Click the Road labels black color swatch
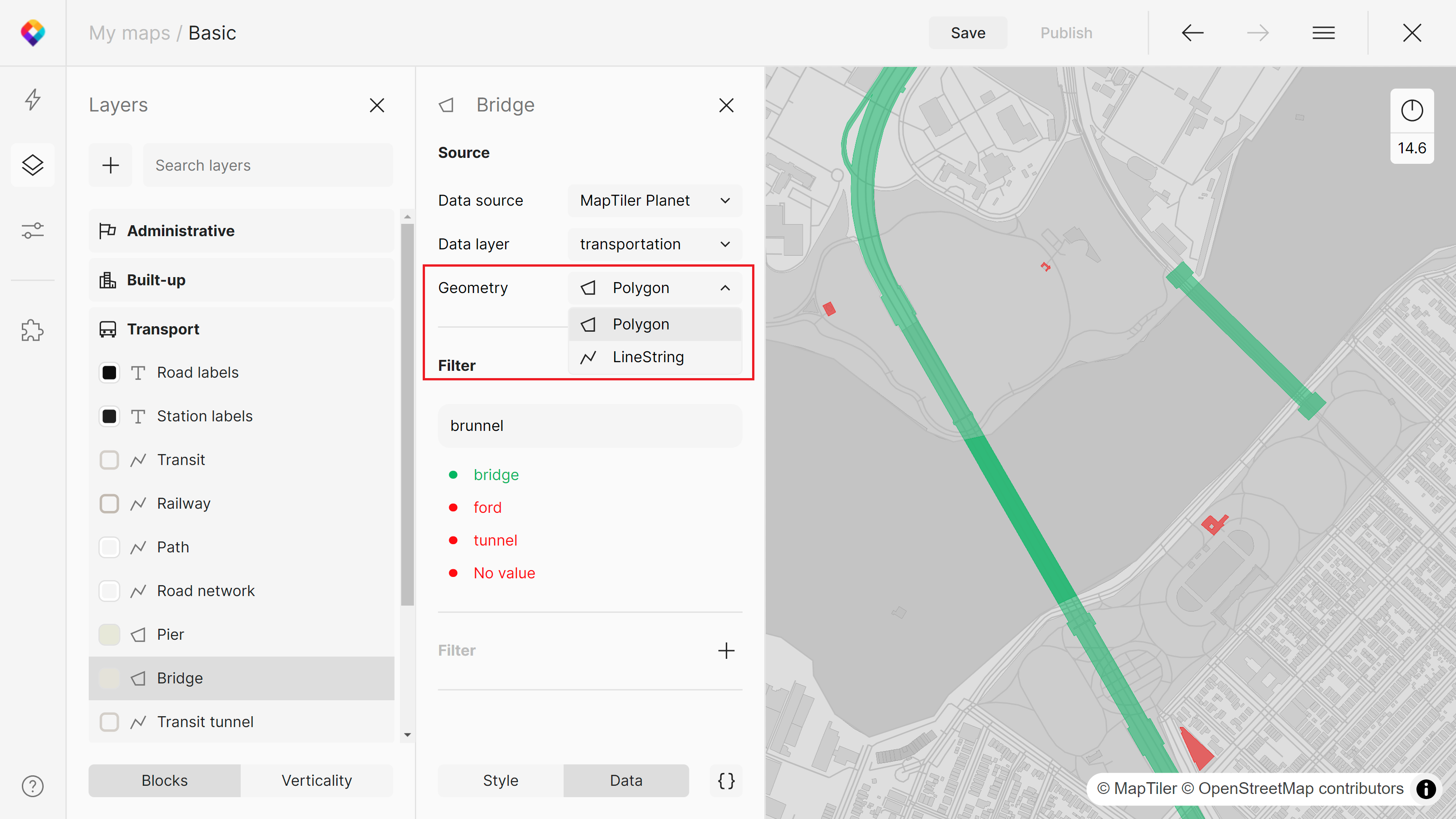1456x819 pixels. [x=109, y=373]
